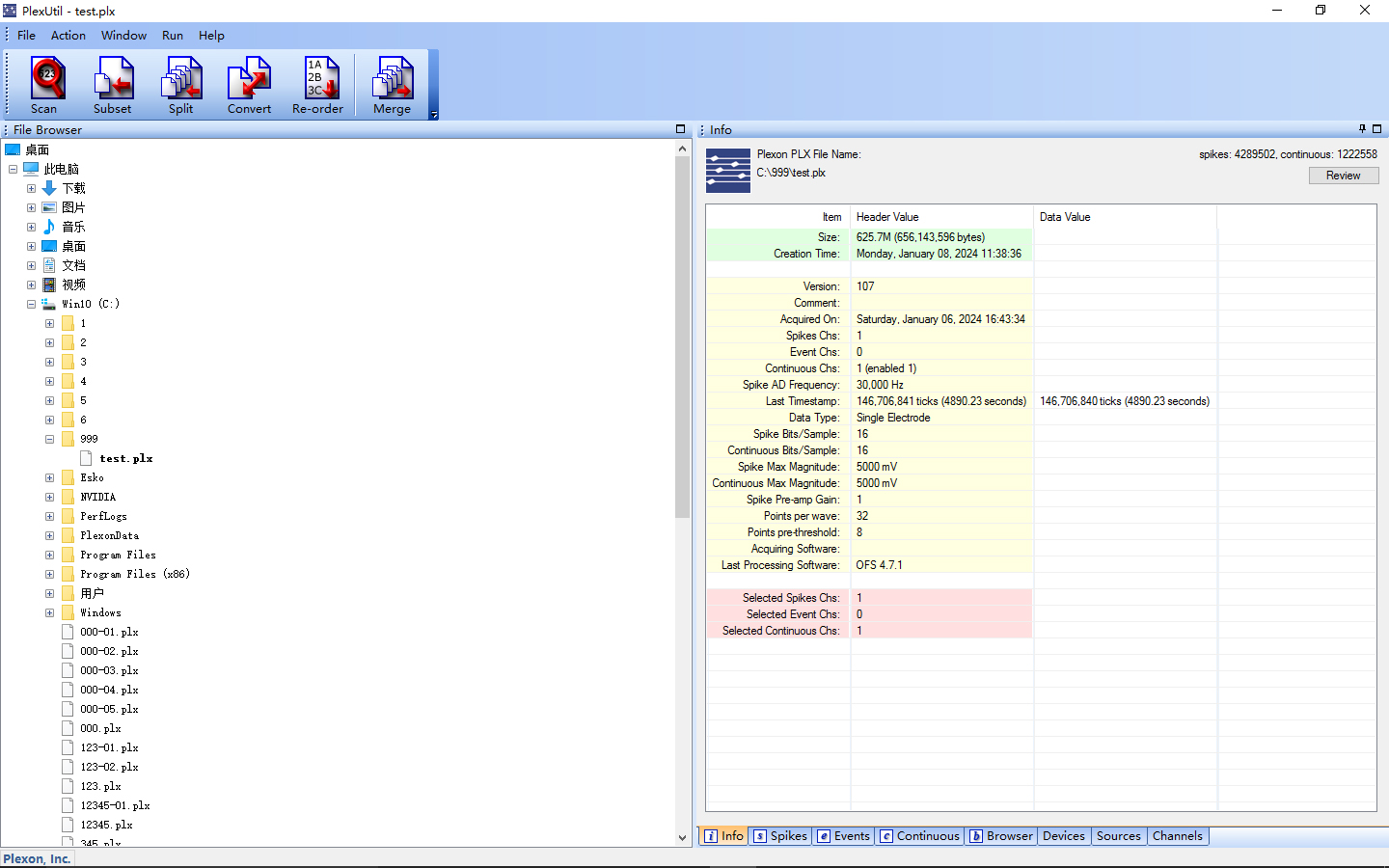Select the 用户 folder

(x=92, y=593)
